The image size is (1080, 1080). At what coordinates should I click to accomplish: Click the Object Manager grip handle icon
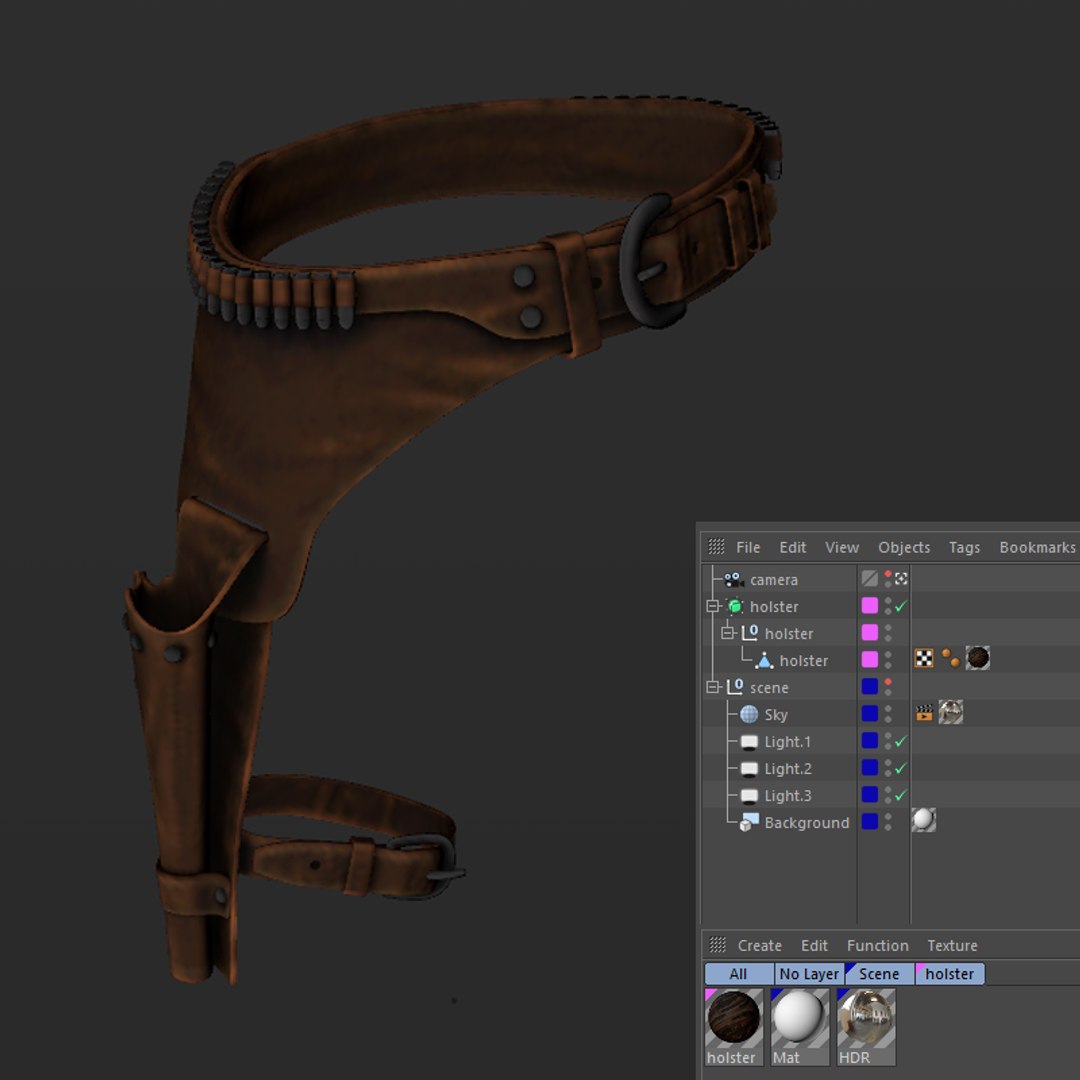point(716,546)
